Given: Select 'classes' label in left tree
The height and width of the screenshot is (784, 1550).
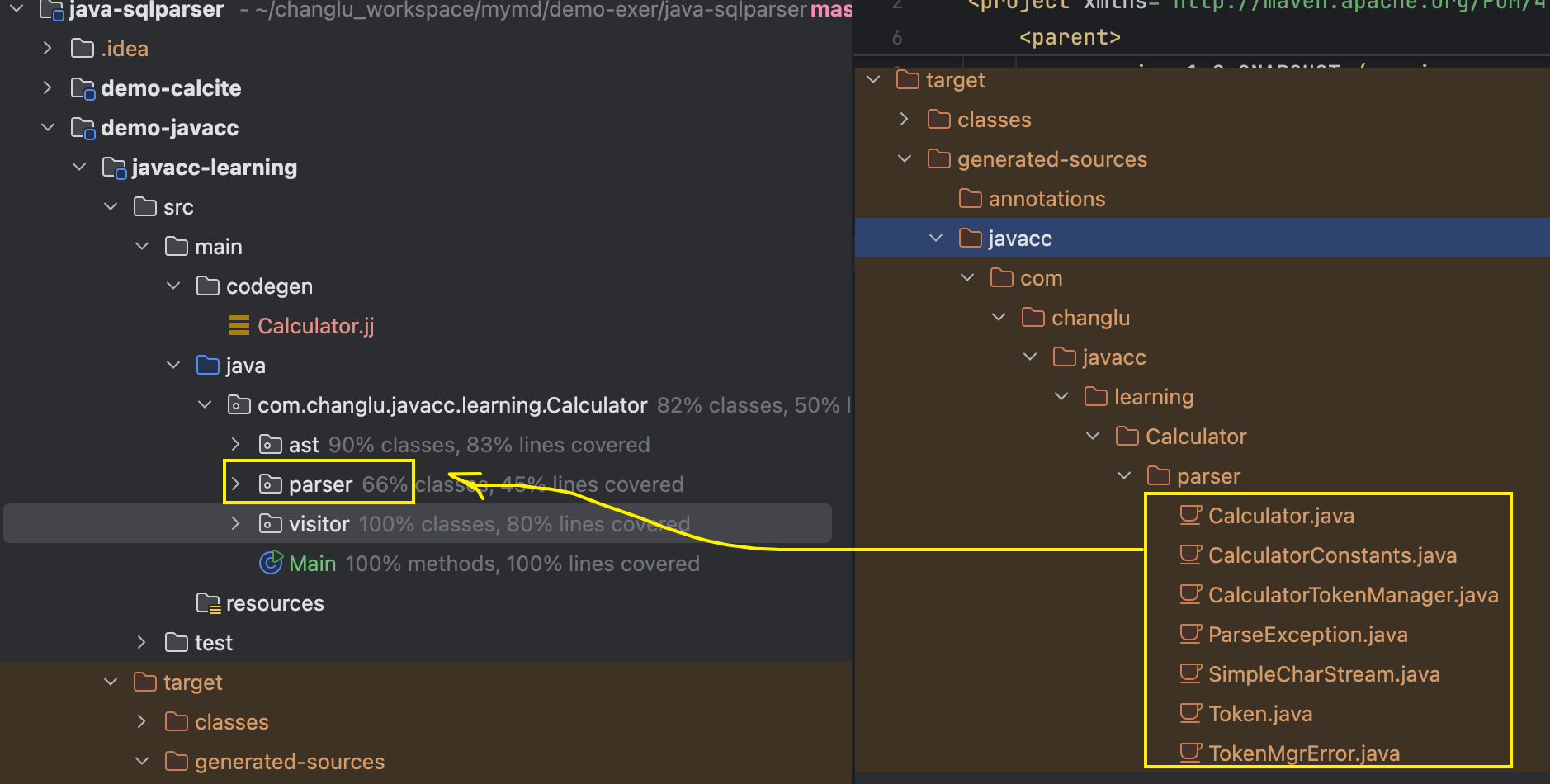Looking at the screenshot, I should [x=232, y=722].
